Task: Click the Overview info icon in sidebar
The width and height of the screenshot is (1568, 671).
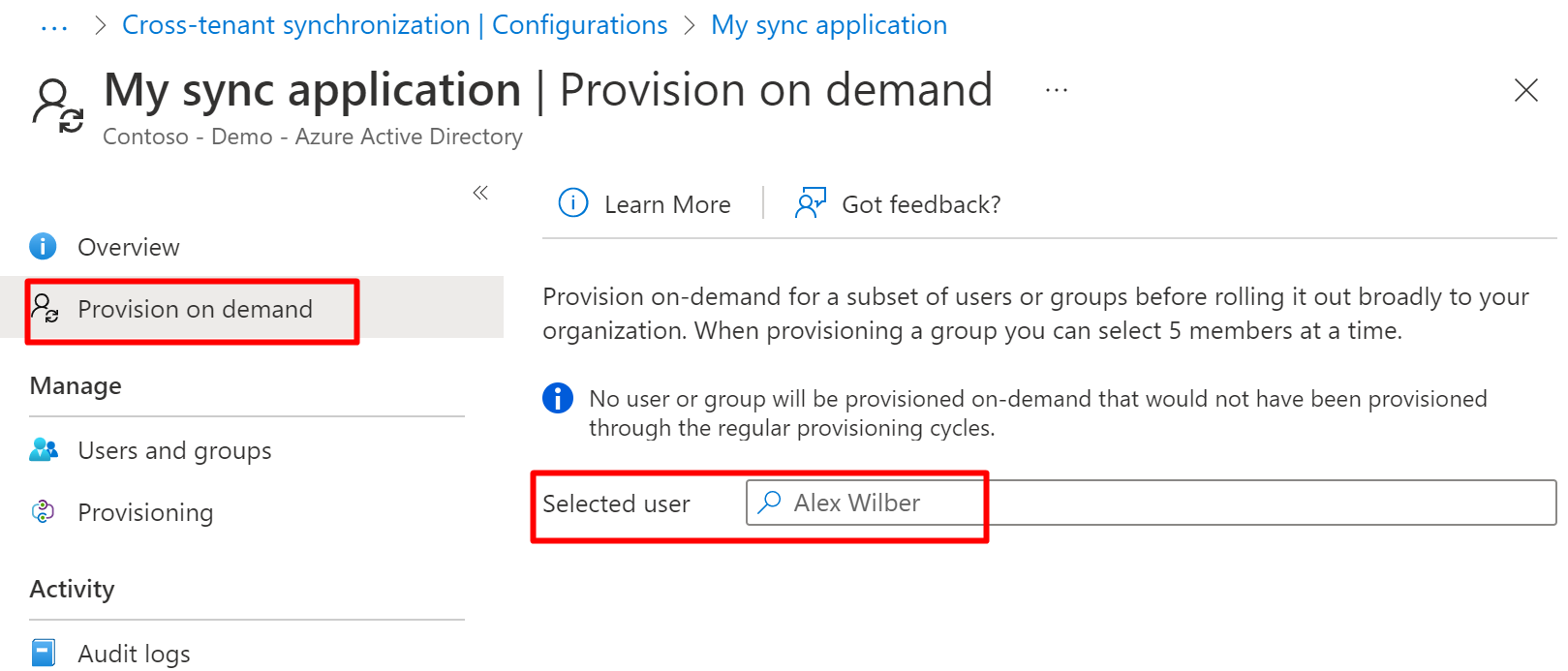Action: click(43, 247)
